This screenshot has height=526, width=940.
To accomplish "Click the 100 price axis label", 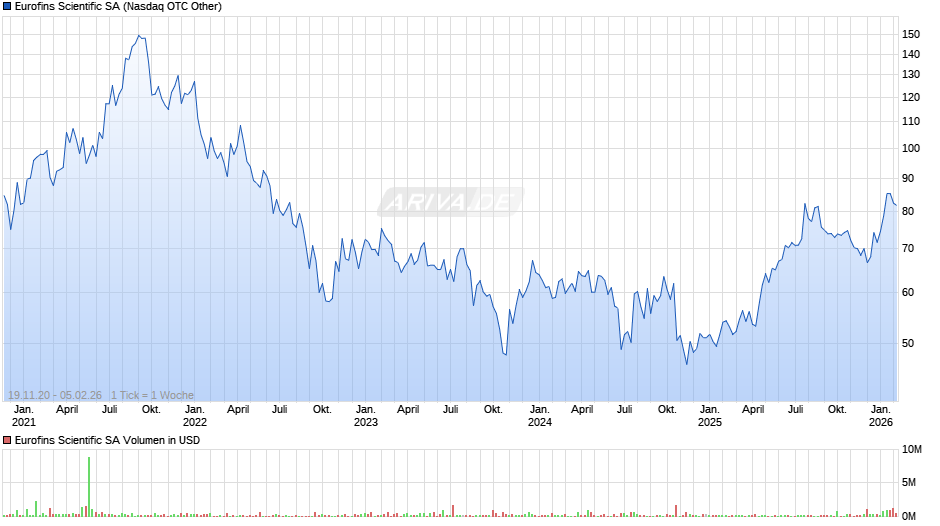I will coord(911,149).
